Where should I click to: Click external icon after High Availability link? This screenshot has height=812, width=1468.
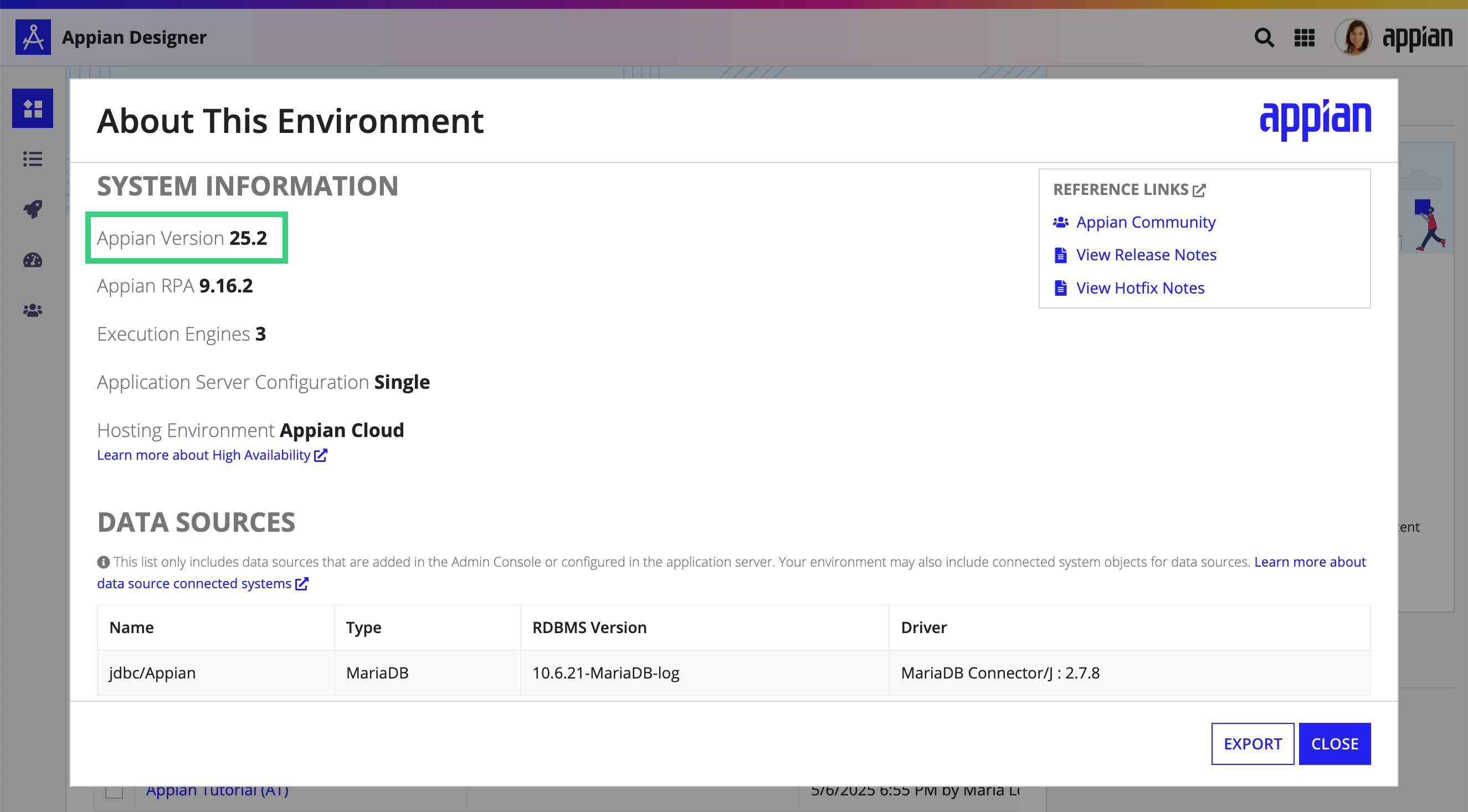(321, 455)
